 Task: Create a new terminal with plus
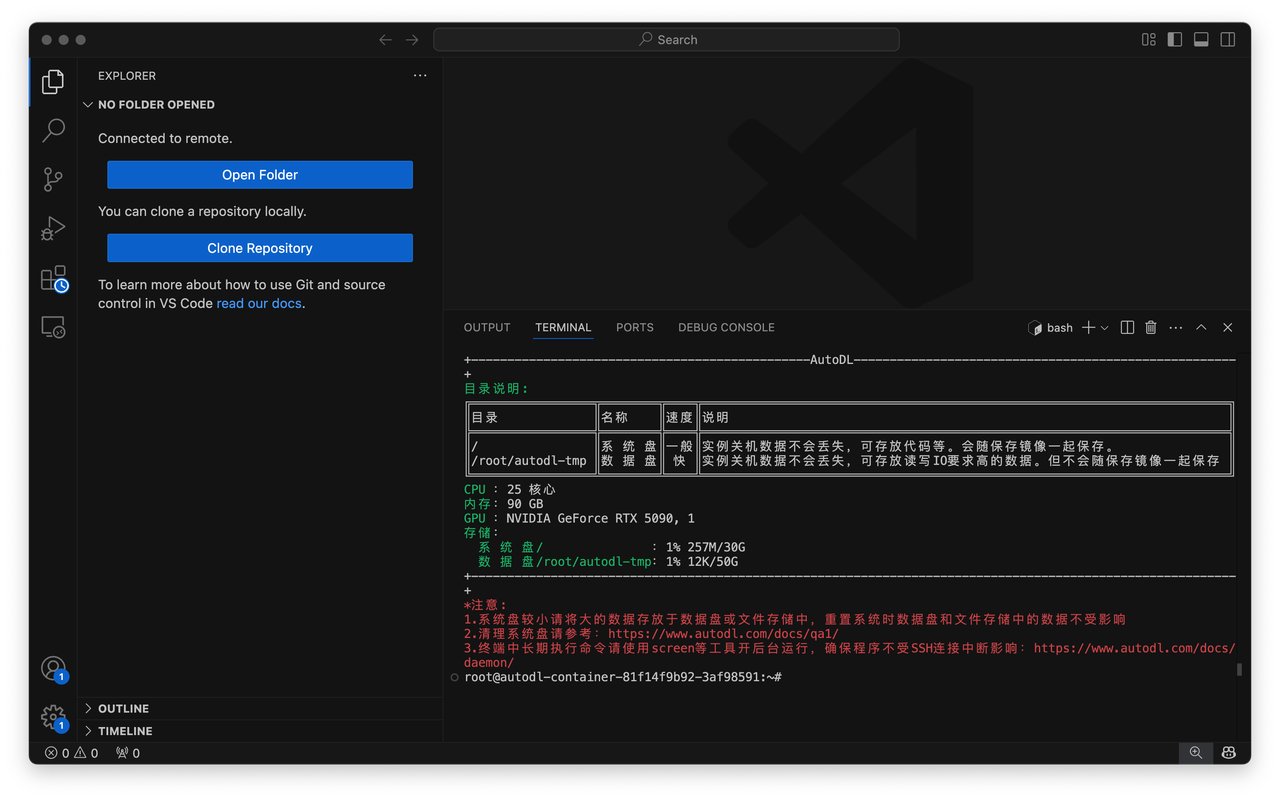tap(1088, 328)
